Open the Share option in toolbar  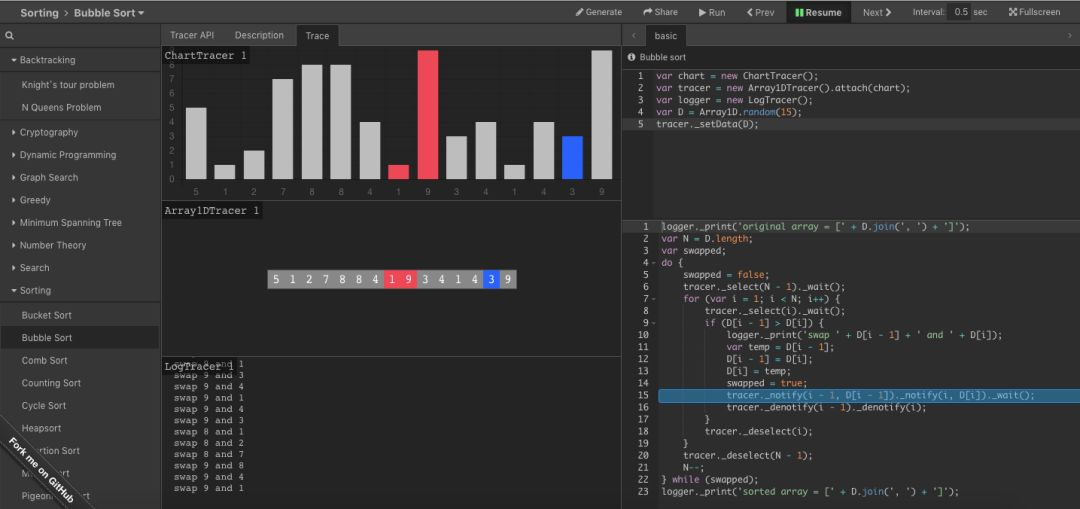point(660,12)
